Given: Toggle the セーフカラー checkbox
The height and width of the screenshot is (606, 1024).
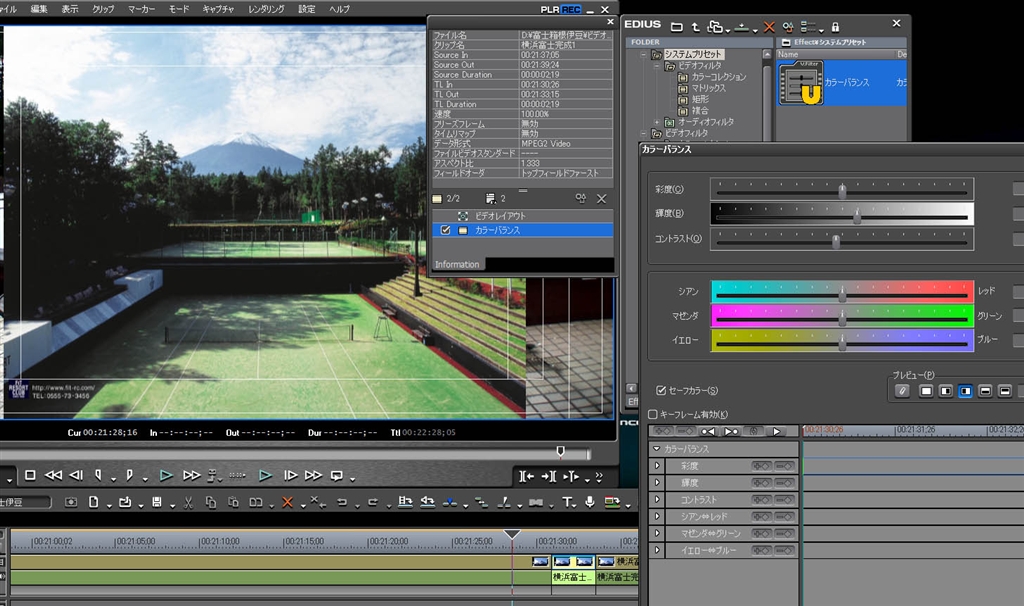Looking at the screenshot, I should pyautogui.click(x=661, y=390).
